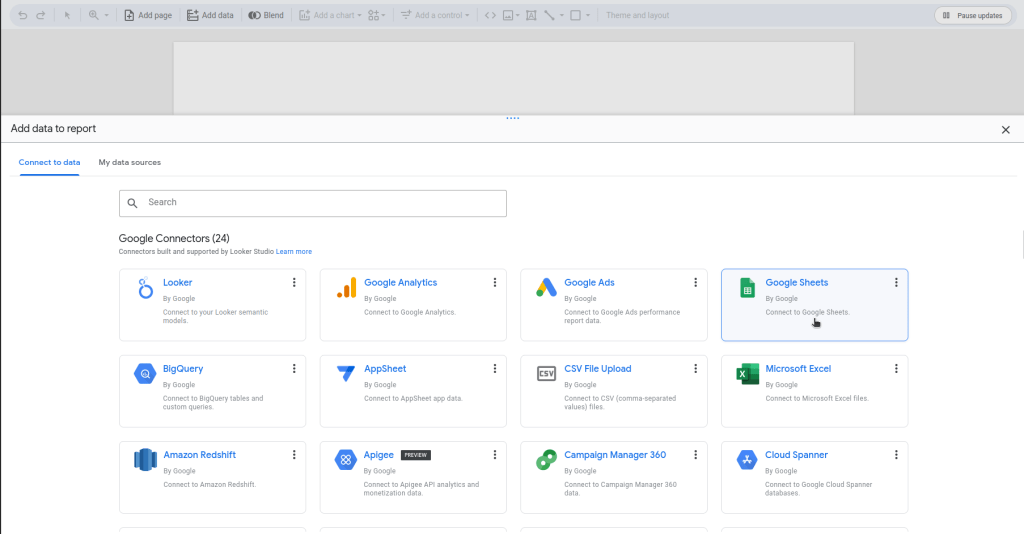Viewport: 1024px width, 534px height.
Task: Click the connector Search field
Action: [312, 203]
